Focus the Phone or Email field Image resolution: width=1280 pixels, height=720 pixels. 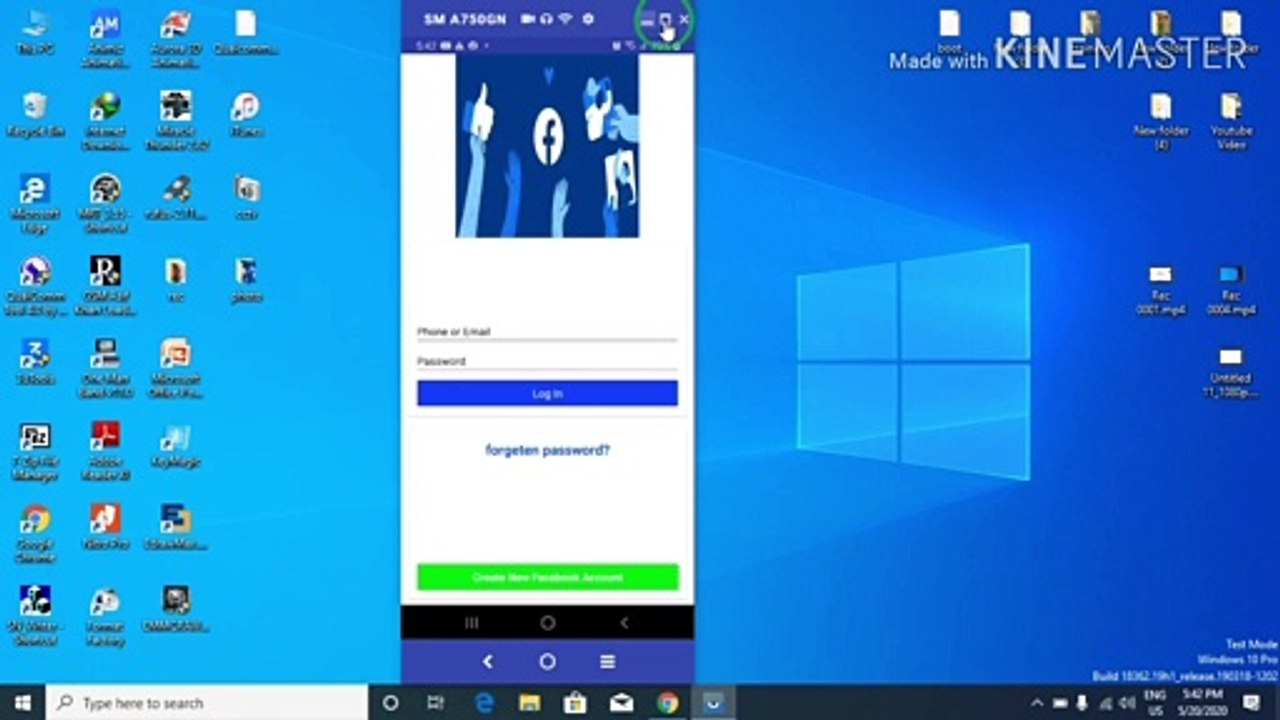[x=547, y=332]
